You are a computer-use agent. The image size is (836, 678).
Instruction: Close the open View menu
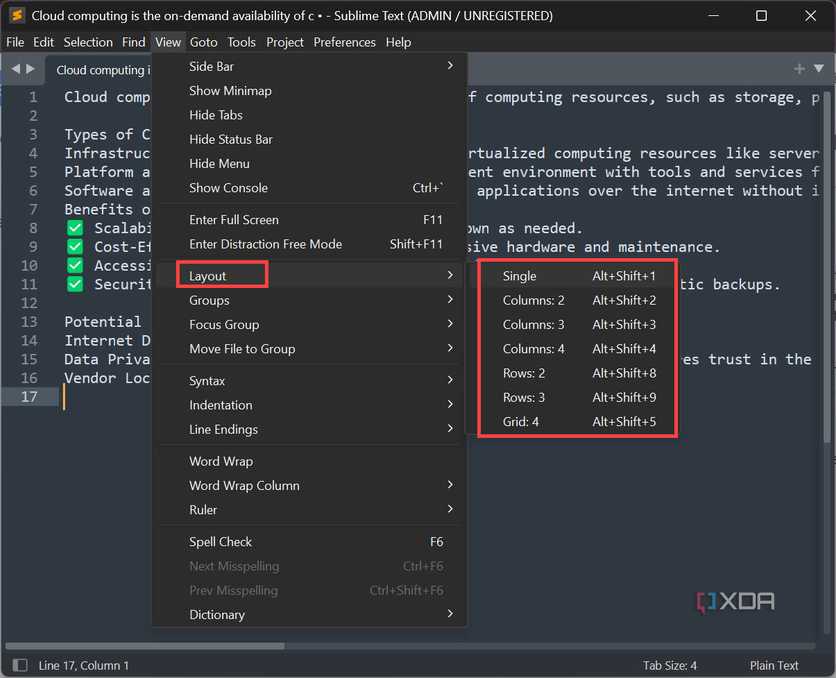(168, 42)
